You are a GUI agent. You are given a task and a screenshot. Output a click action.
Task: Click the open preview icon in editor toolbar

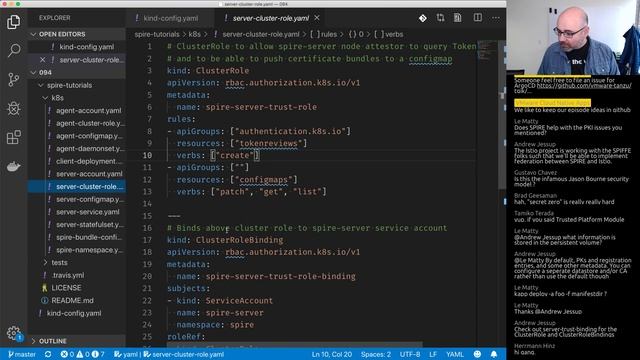(x=458, y=18)
